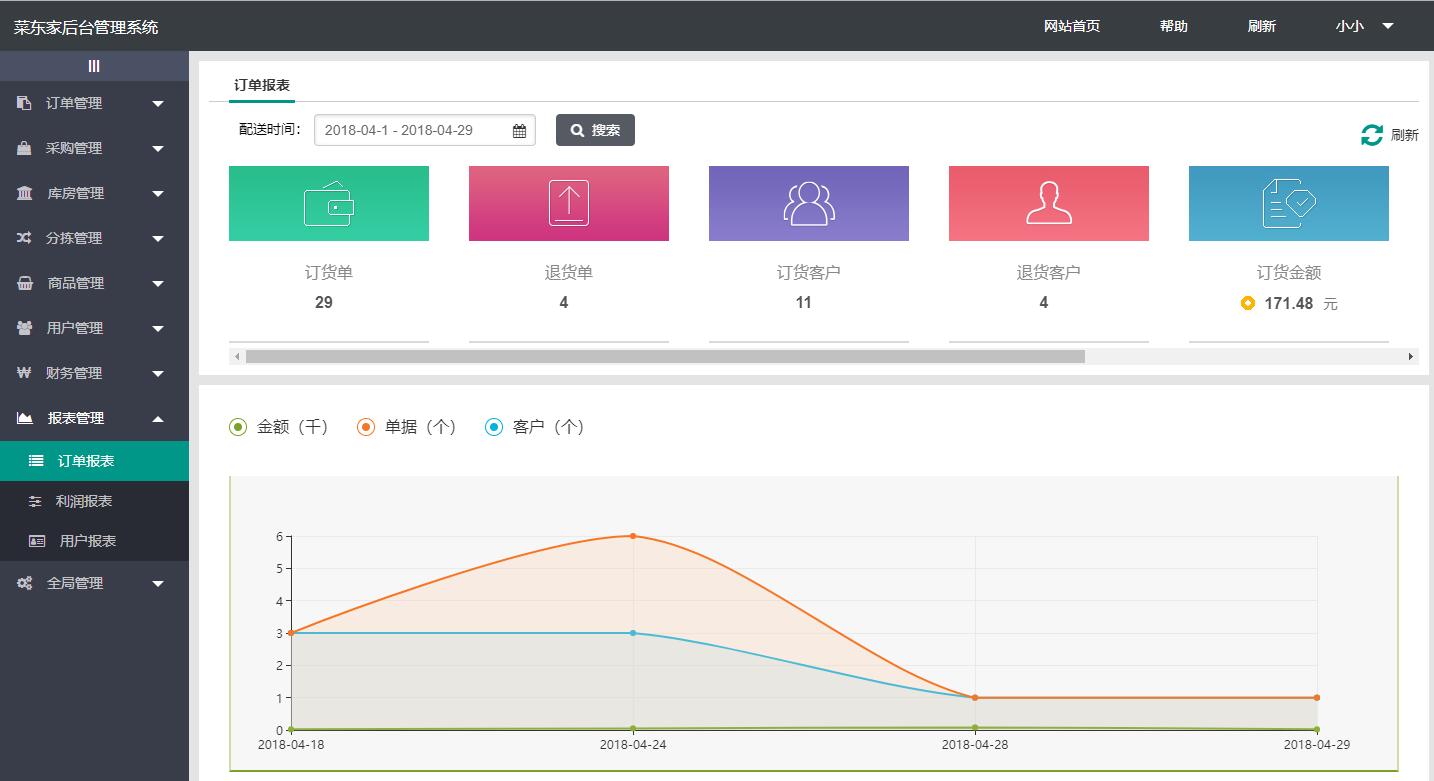Expand the 财务管理 sidebar menu
The height and width of the screenshot is (781, 1434).
[94, 373]
